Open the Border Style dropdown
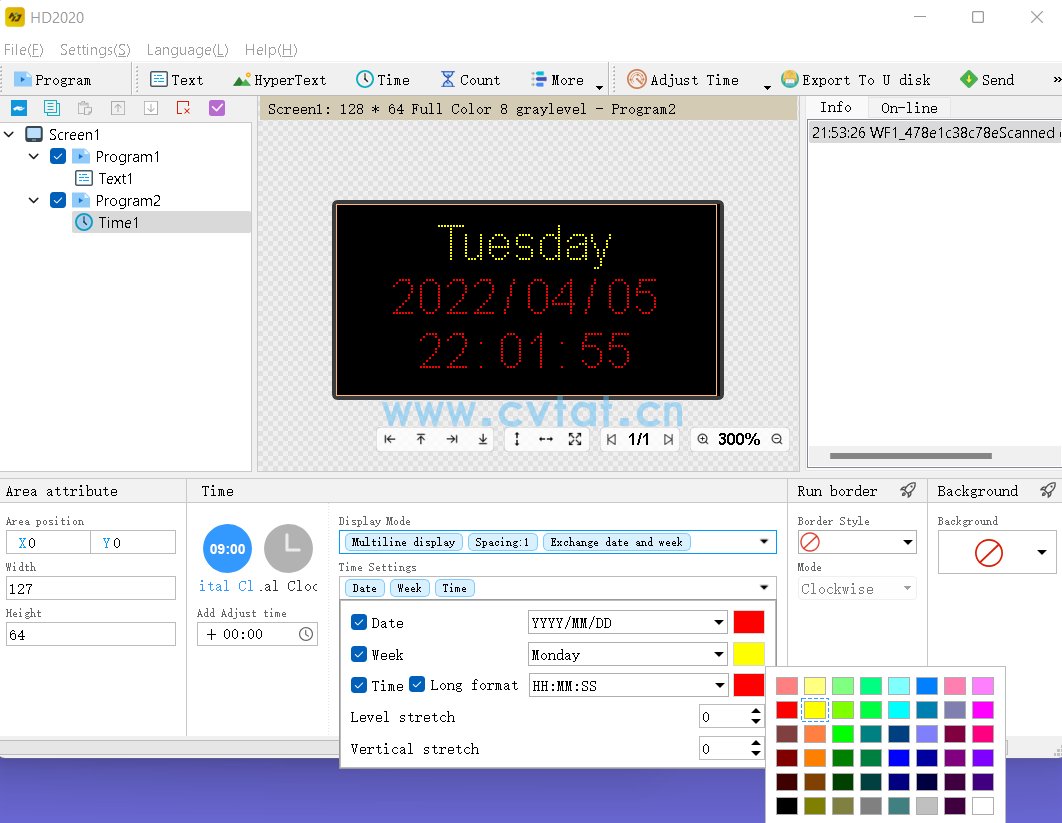This screenshot has width=1062, height=823. tap(857, 542)
